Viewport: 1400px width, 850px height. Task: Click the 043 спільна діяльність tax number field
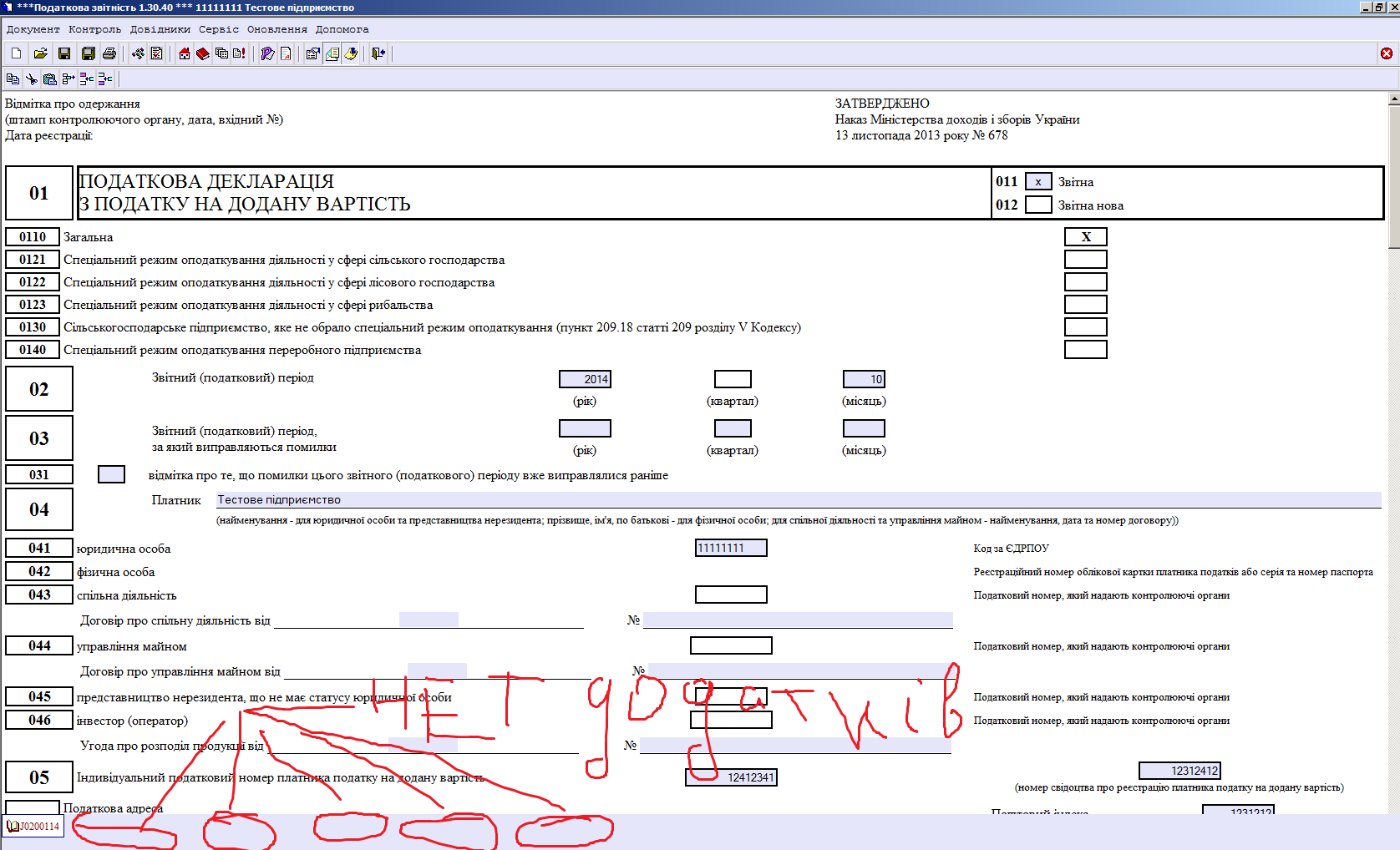point(731,594)
